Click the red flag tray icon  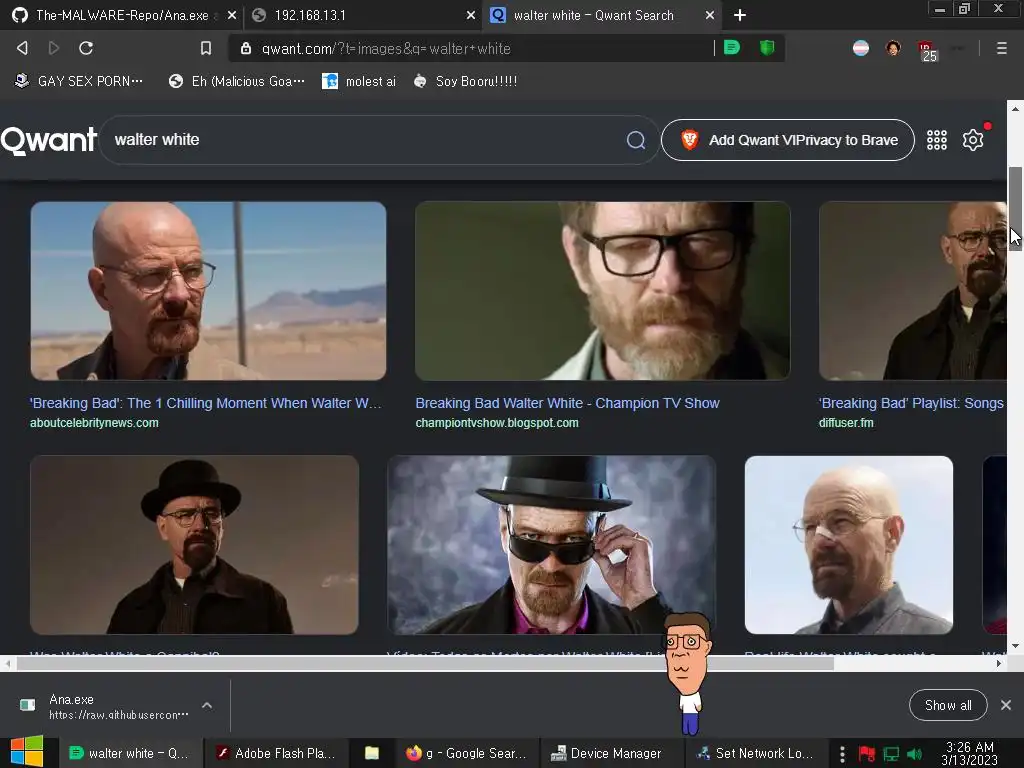pos(867,754)
